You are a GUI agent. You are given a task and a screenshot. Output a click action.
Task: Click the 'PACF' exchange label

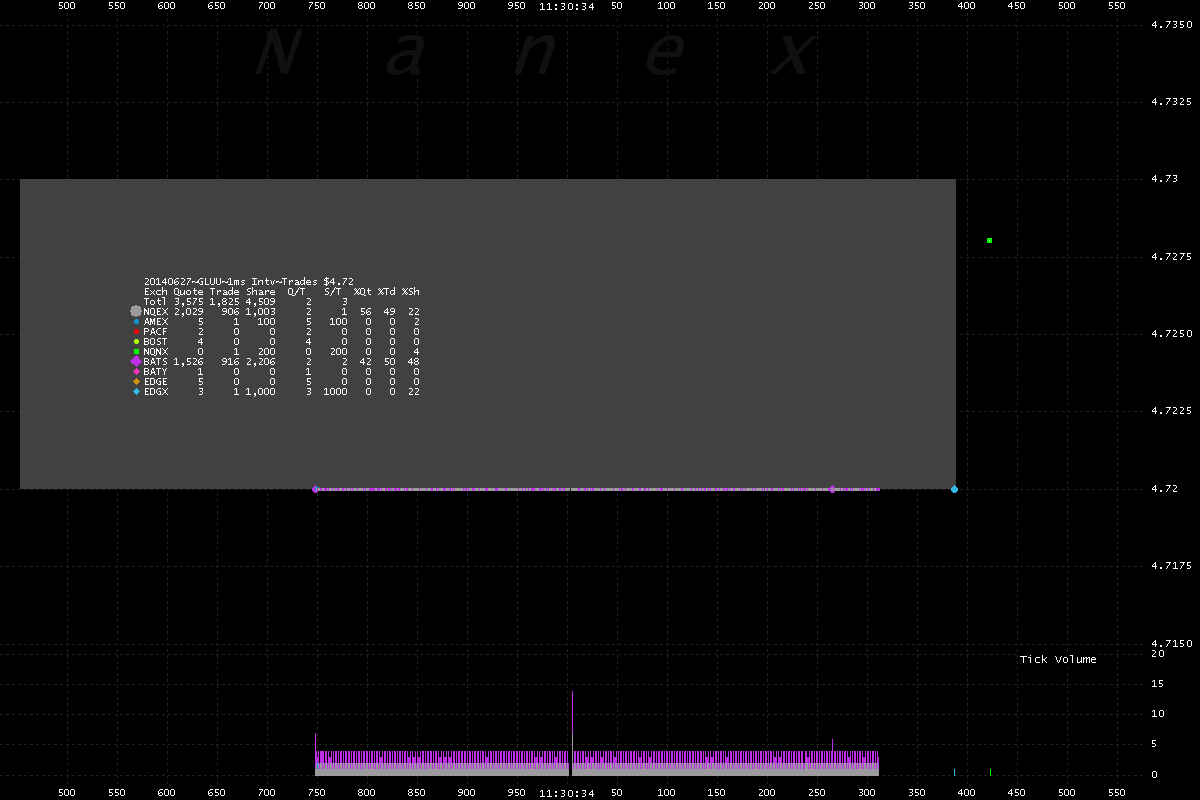click(156, 332)
